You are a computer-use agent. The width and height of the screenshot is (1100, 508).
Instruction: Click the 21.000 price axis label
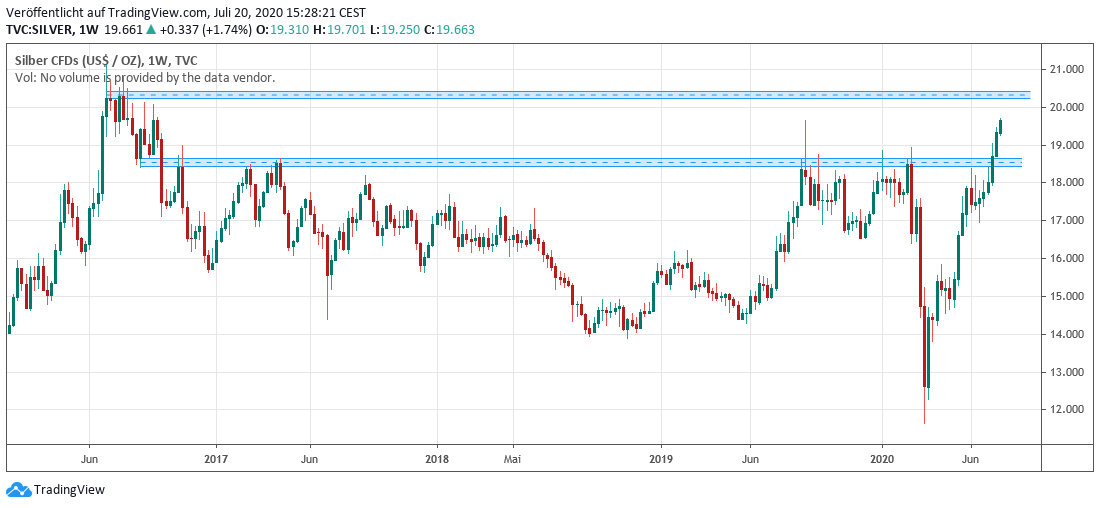pyautogui.click(x=1068, y=69)
